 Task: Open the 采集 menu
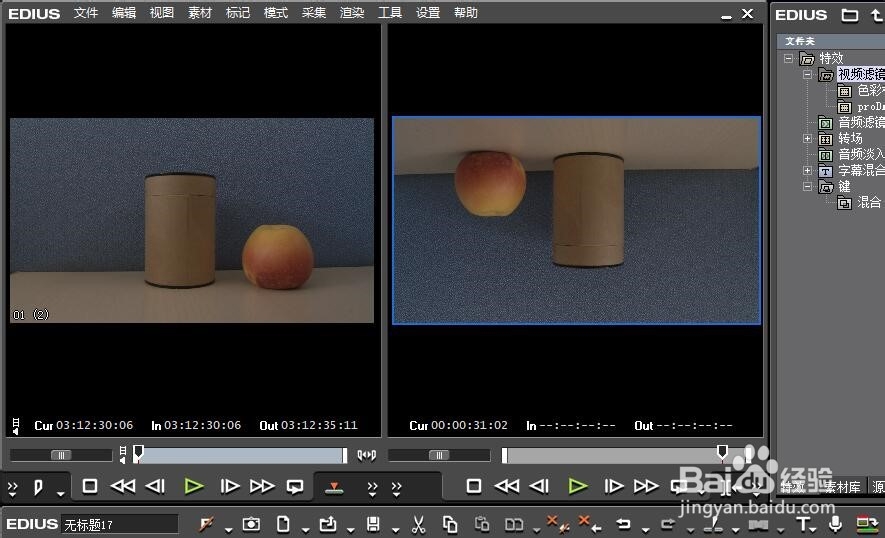click(314, 12)
